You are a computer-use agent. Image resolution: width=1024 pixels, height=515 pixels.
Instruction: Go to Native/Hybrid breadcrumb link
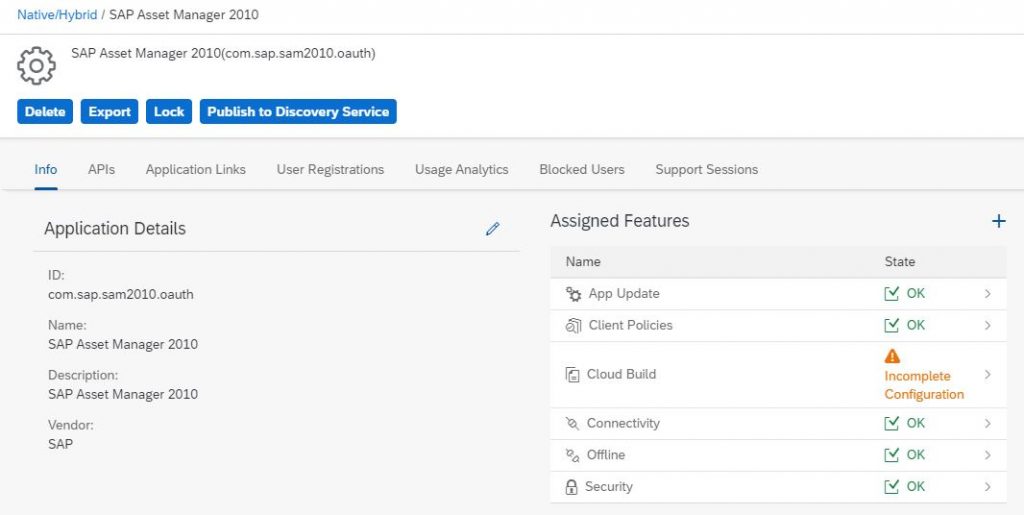click(x=57, y=14)
